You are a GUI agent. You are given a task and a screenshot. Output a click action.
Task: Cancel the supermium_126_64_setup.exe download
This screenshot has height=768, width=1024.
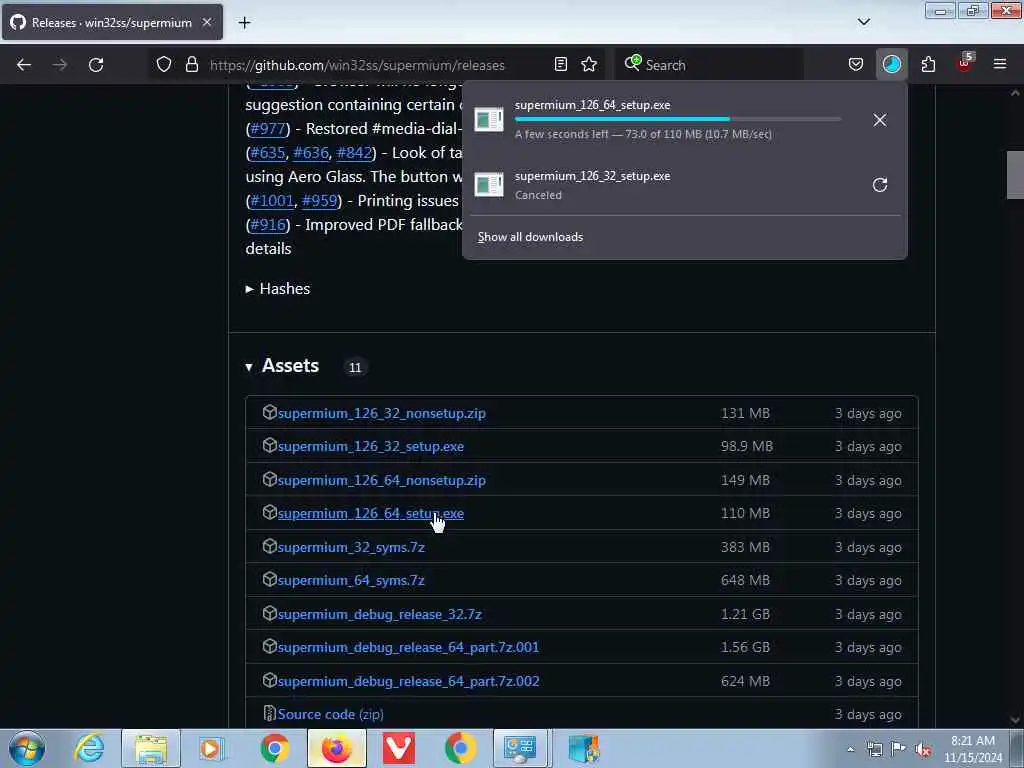880,120
